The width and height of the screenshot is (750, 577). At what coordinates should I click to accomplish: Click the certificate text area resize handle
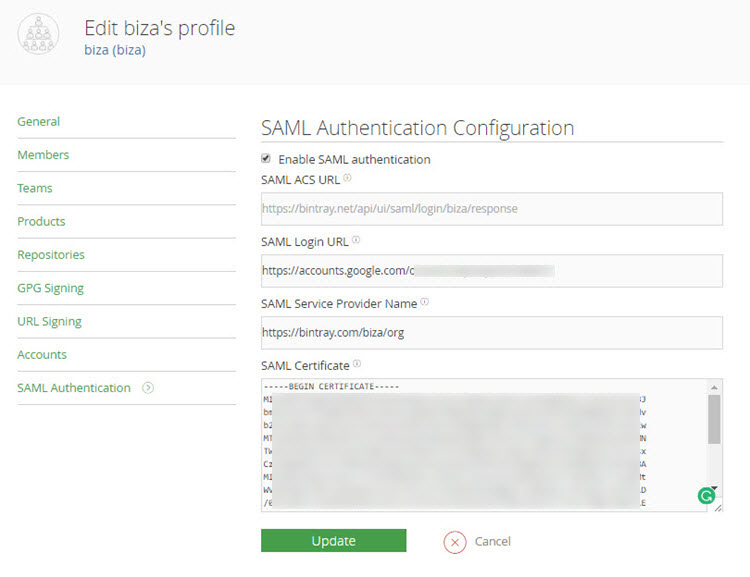(x=718, y=508)
